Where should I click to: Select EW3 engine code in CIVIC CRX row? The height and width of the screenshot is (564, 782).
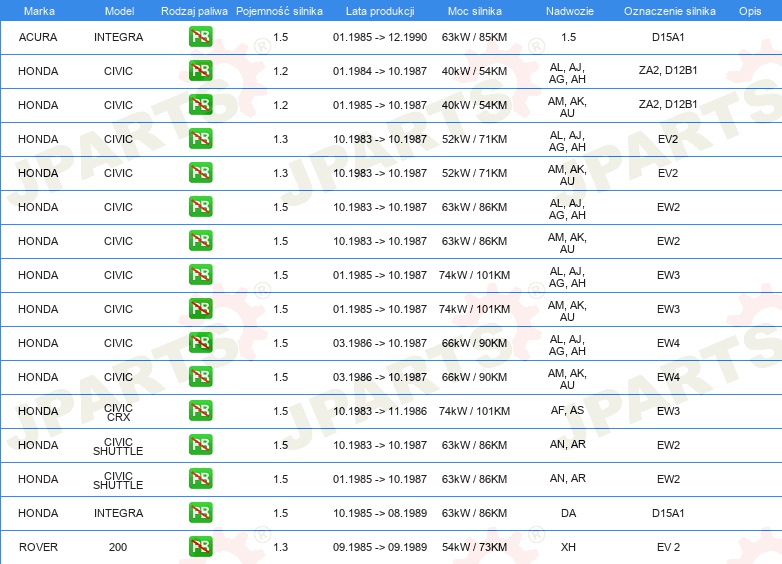click(668, 411)
